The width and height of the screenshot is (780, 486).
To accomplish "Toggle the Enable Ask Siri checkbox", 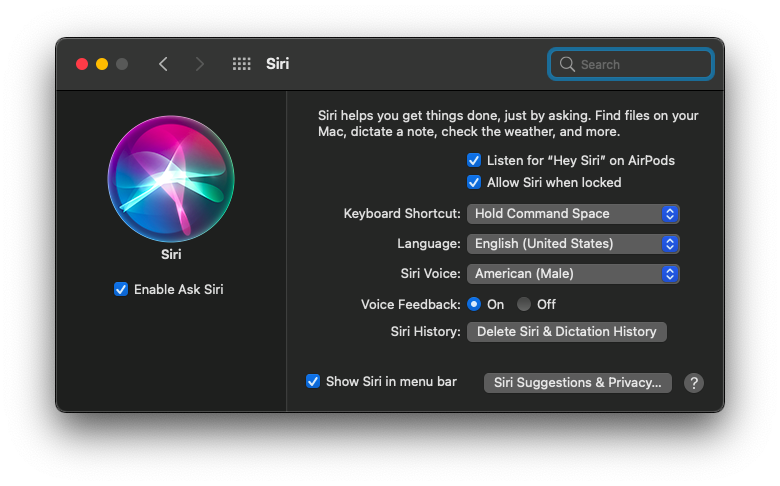I will [x=121, y=289].
